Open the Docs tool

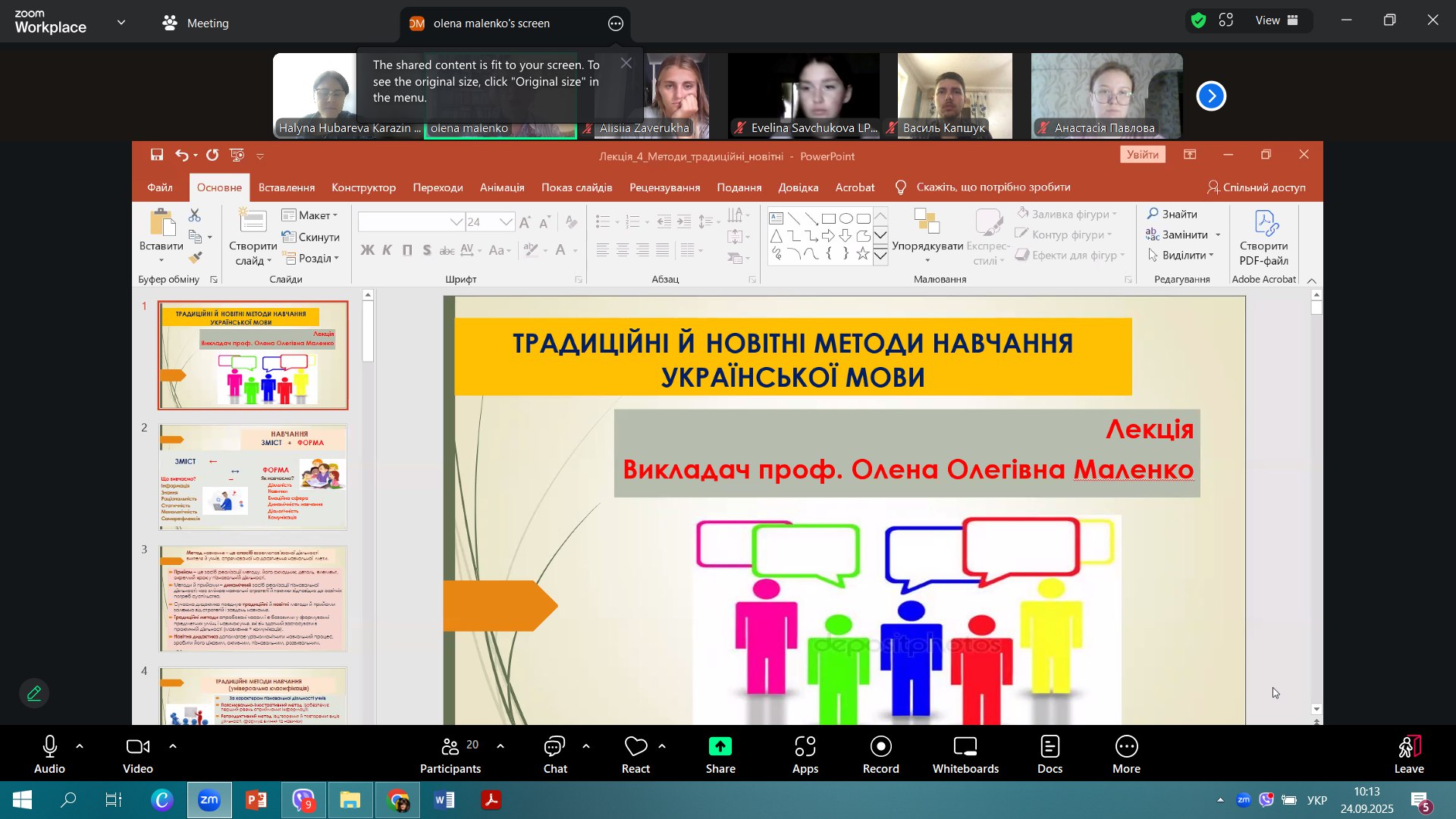click(1050, 755)
